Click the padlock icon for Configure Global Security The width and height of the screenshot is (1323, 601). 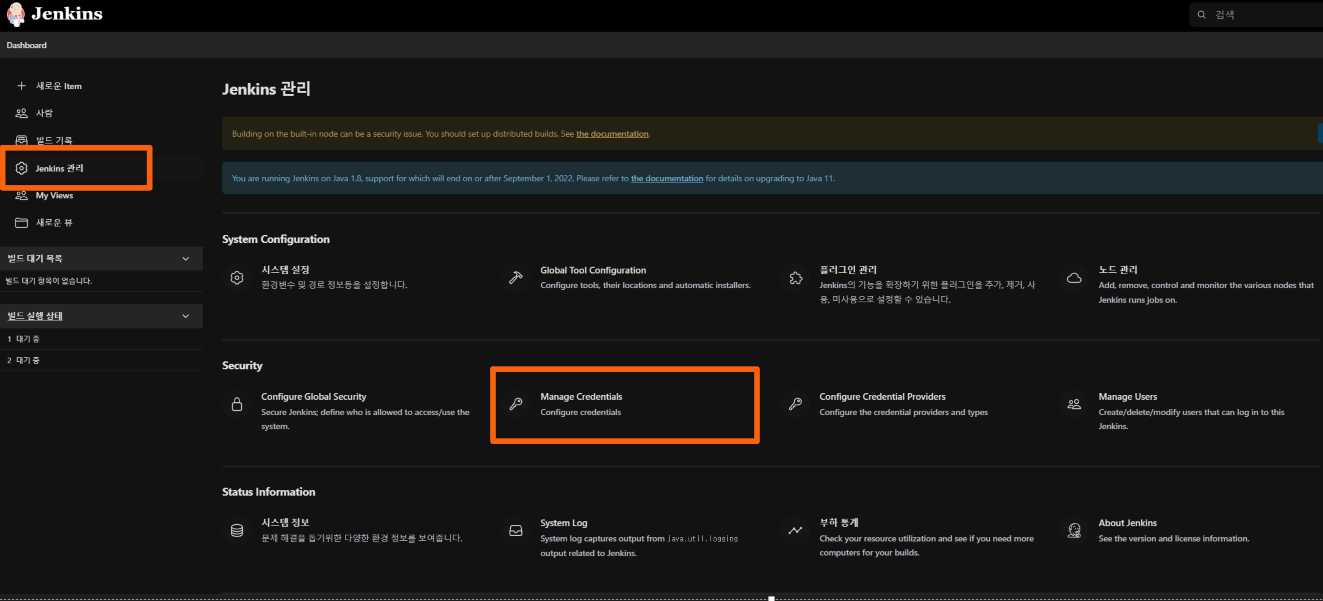point(237,405)
